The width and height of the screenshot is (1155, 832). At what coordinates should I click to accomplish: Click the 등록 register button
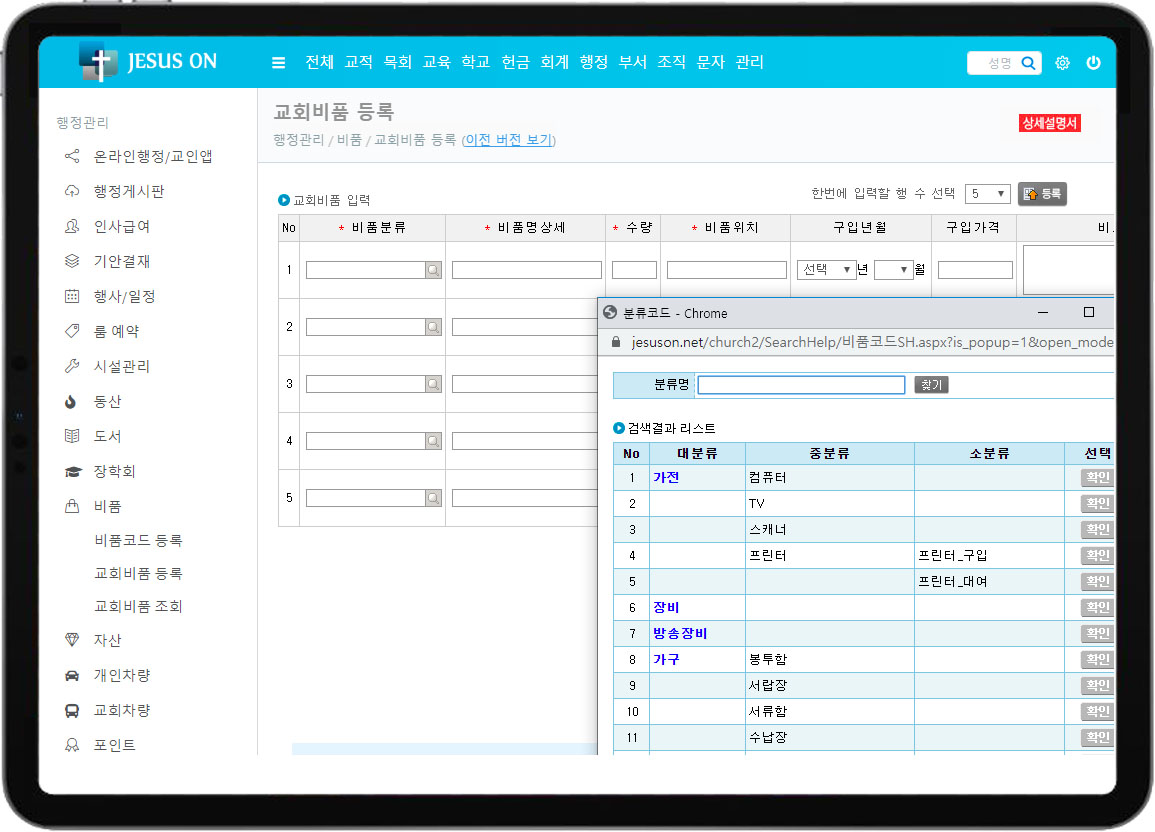tap(1042, 194)
